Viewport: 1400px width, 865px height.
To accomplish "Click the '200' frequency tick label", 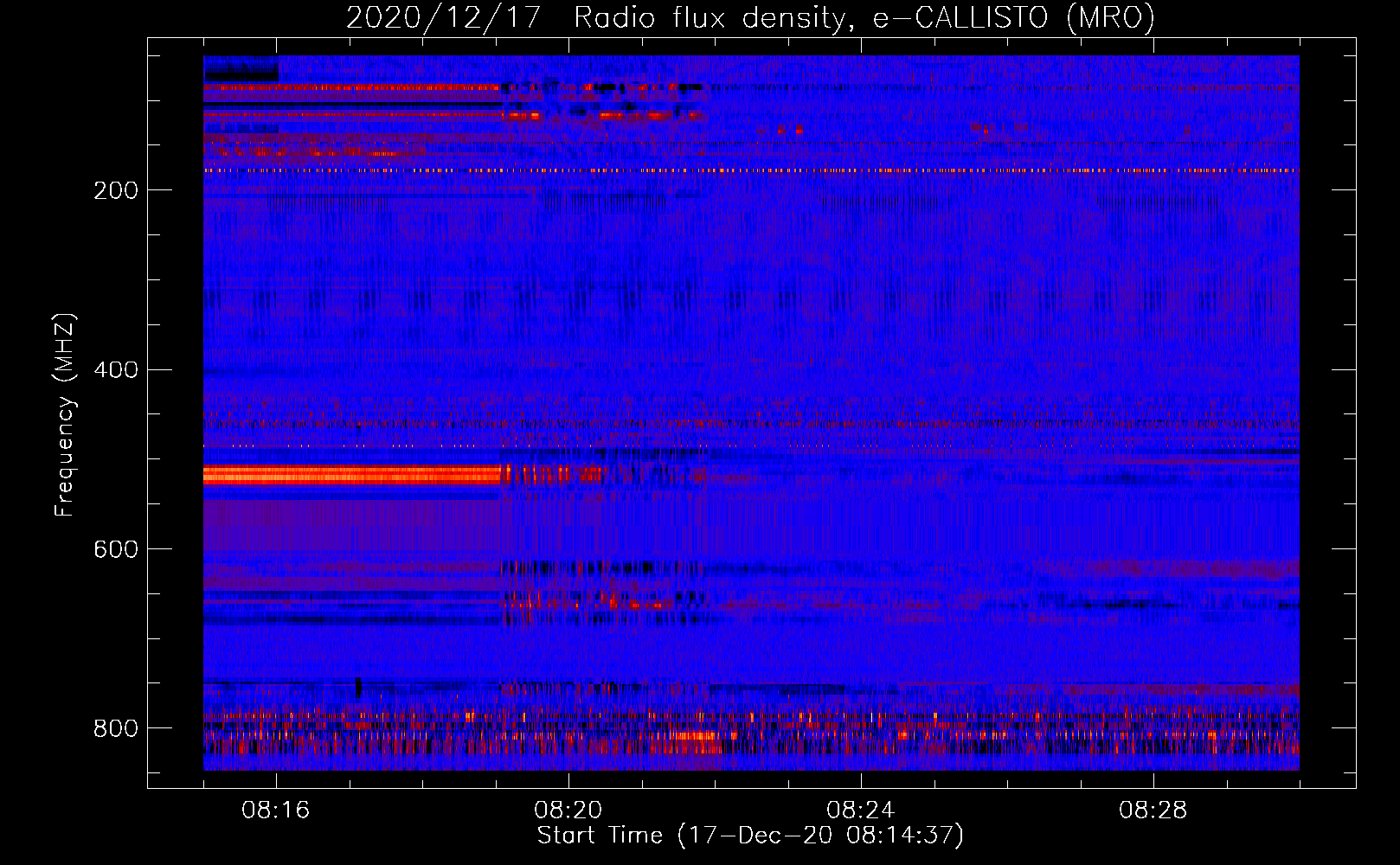I will 116,190.
